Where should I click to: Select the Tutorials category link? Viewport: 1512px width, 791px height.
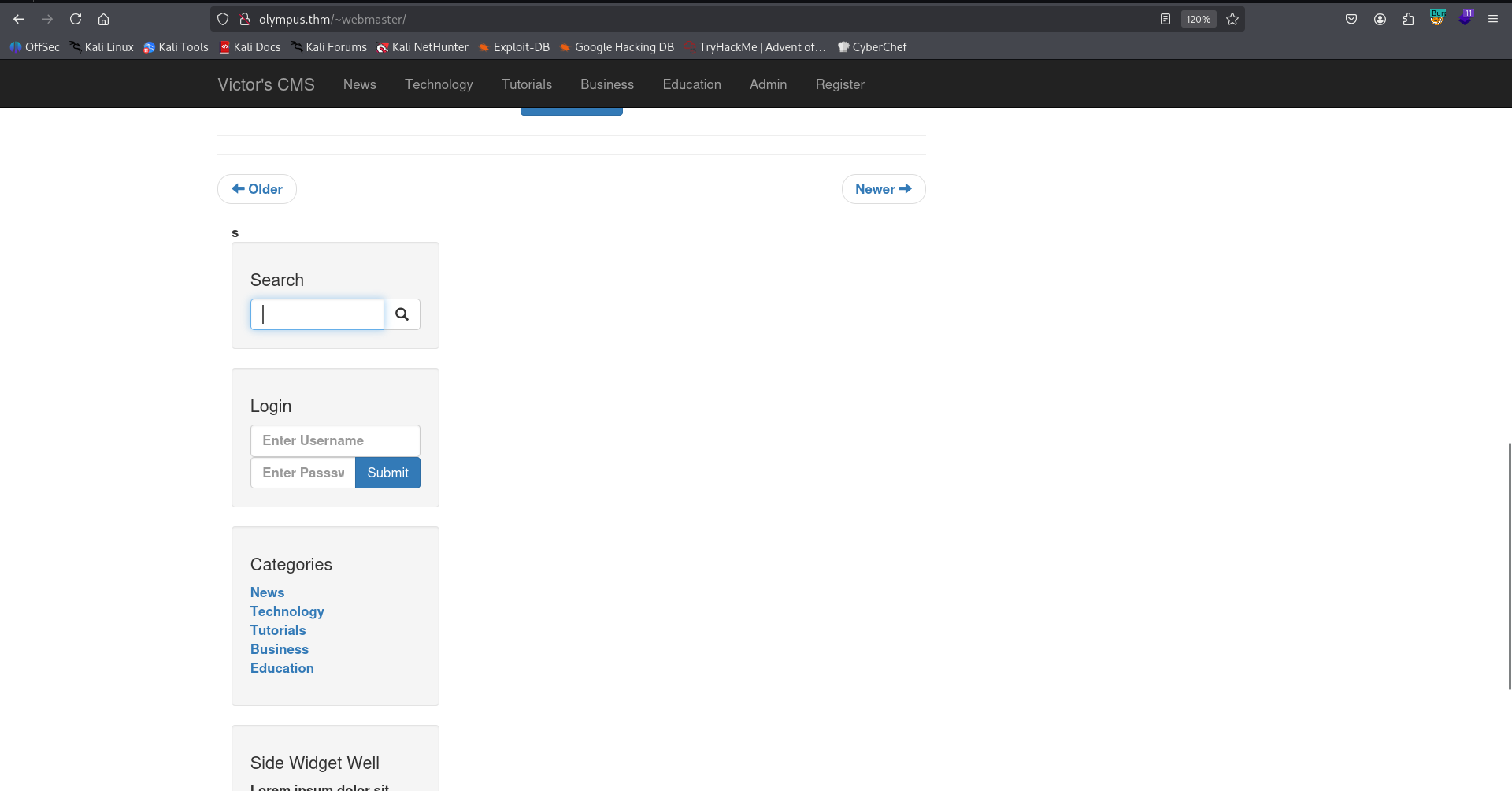tap(278, 630)
